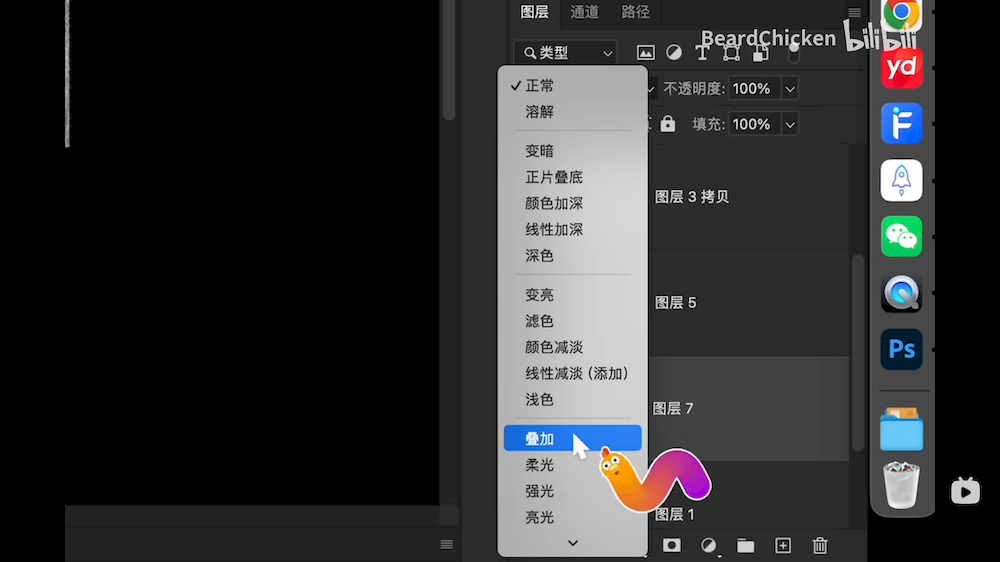This screenshot has height=562, width=1000.
Task: Click the lock all icon
Action: 668,123
